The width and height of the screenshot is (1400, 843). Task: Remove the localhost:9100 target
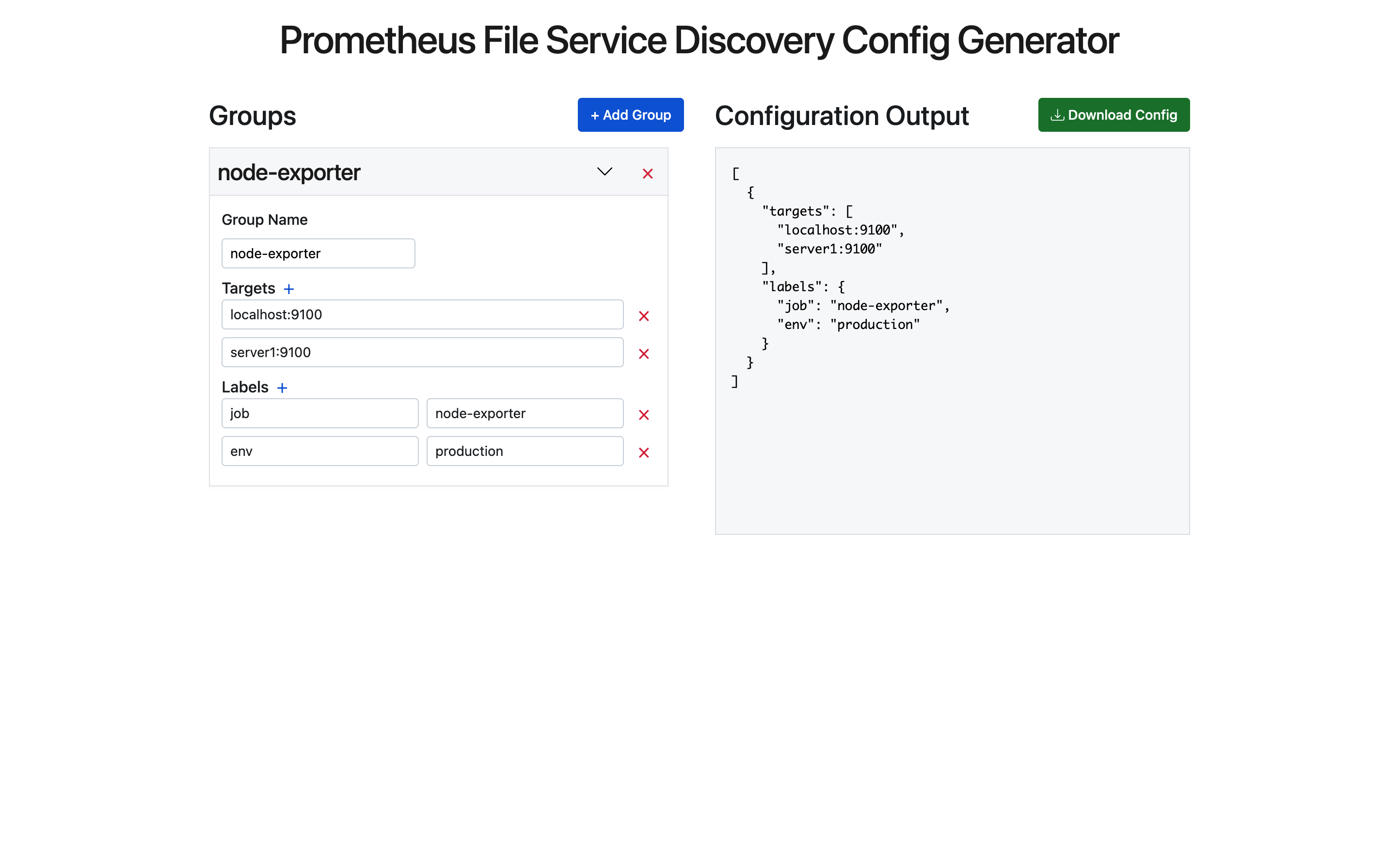coord(643,316)
